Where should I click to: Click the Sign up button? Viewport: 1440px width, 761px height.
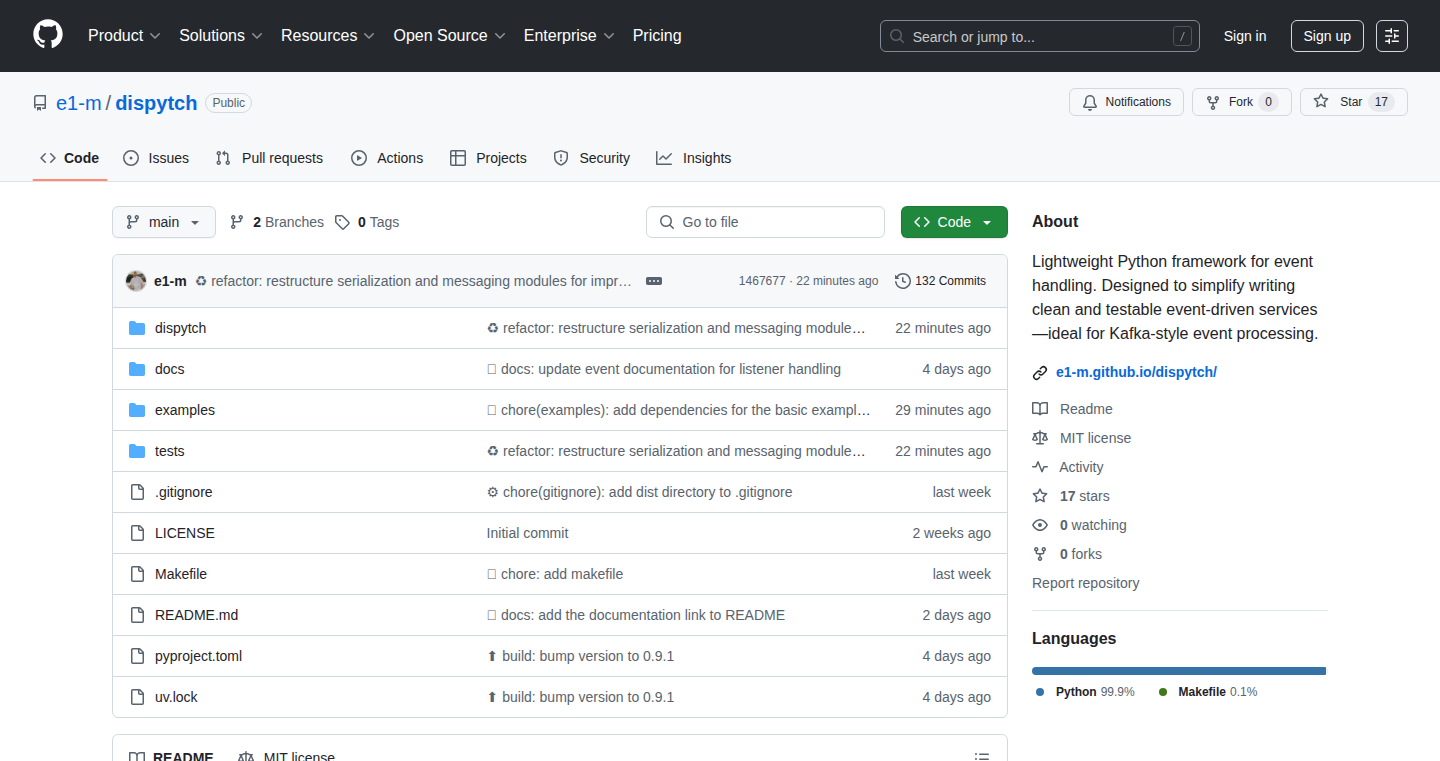(1327, 36)
